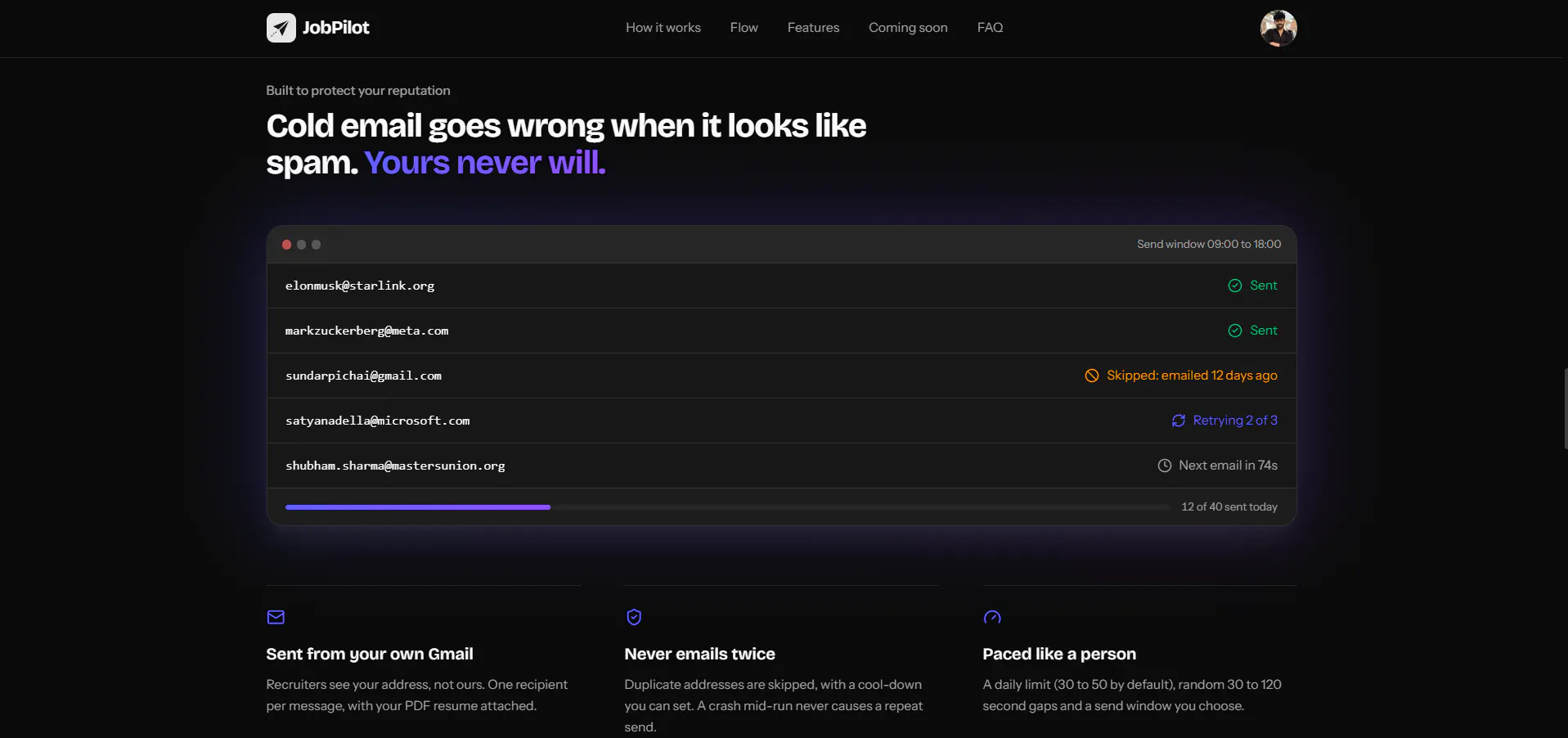The width and height of the screenshot is (1568, 738).
Task: Click the check icon beside markzuckerberg@meta.com Sent
Action: 1235,331
